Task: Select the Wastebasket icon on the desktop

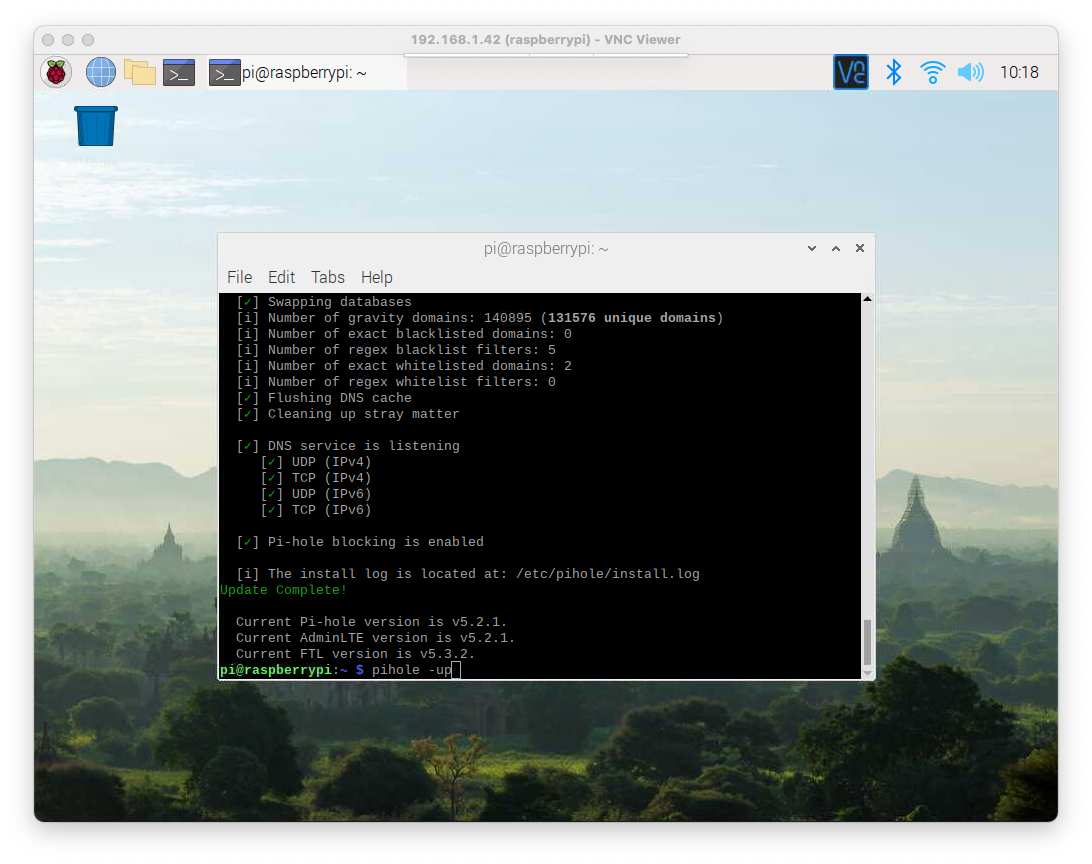Action: pos(96,128)
